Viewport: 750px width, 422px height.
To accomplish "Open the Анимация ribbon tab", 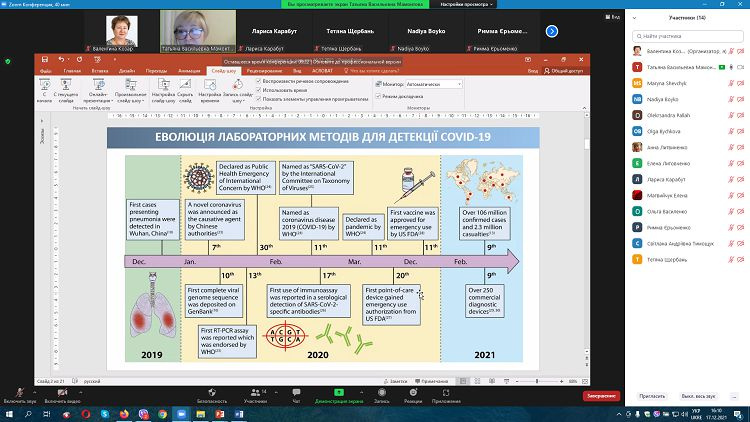I will [x=189, y=71].
